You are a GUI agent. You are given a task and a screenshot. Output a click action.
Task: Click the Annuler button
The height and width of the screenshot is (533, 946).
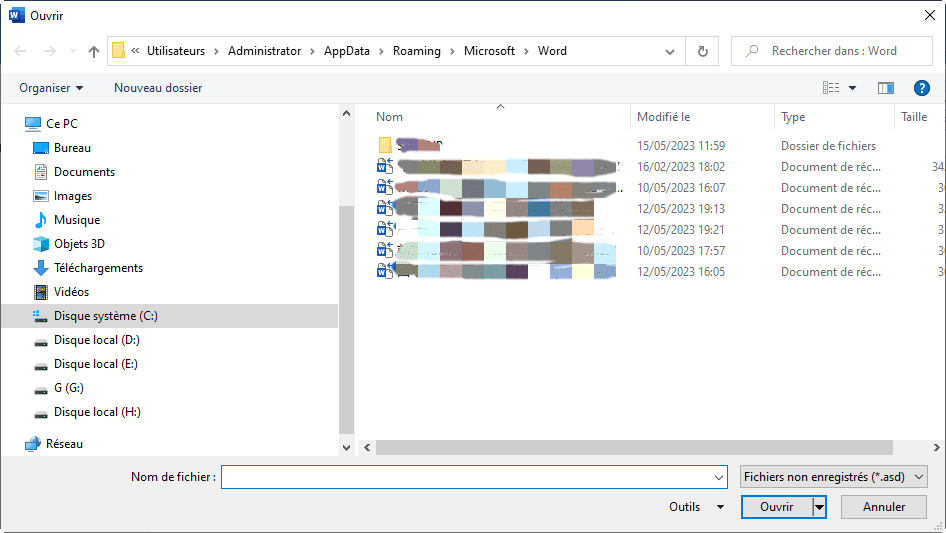point(884,507)
